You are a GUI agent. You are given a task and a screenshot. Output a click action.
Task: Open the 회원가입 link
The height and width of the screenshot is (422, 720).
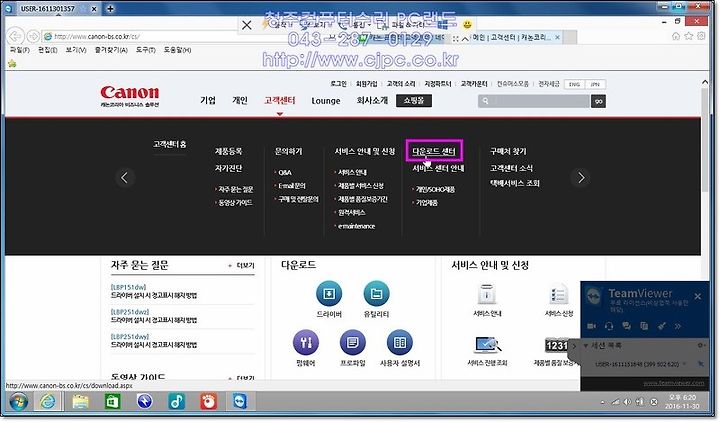(366, 84)
